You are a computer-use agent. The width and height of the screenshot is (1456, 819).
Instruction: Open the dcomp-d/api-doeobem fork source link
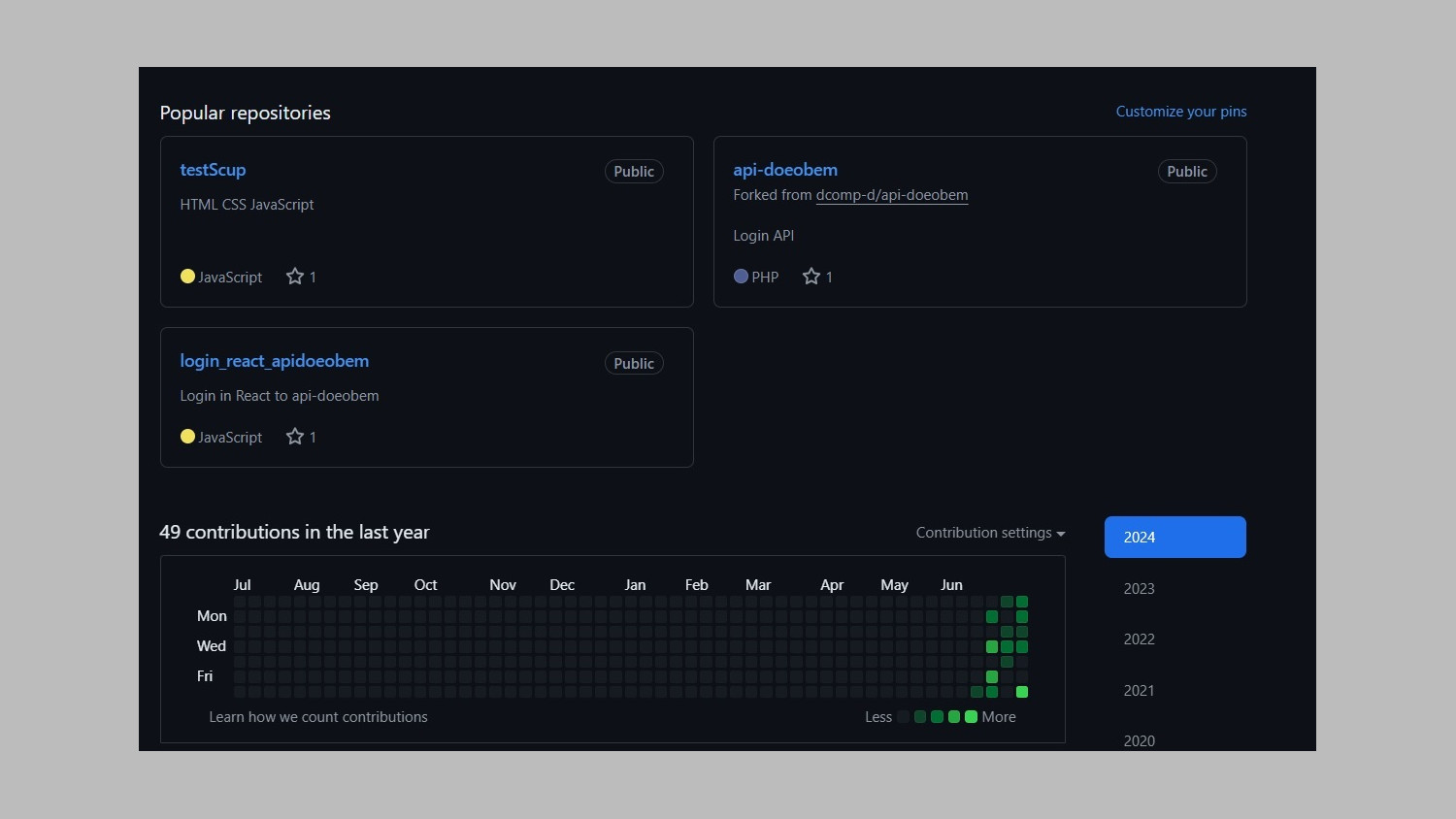coord(891,195)
